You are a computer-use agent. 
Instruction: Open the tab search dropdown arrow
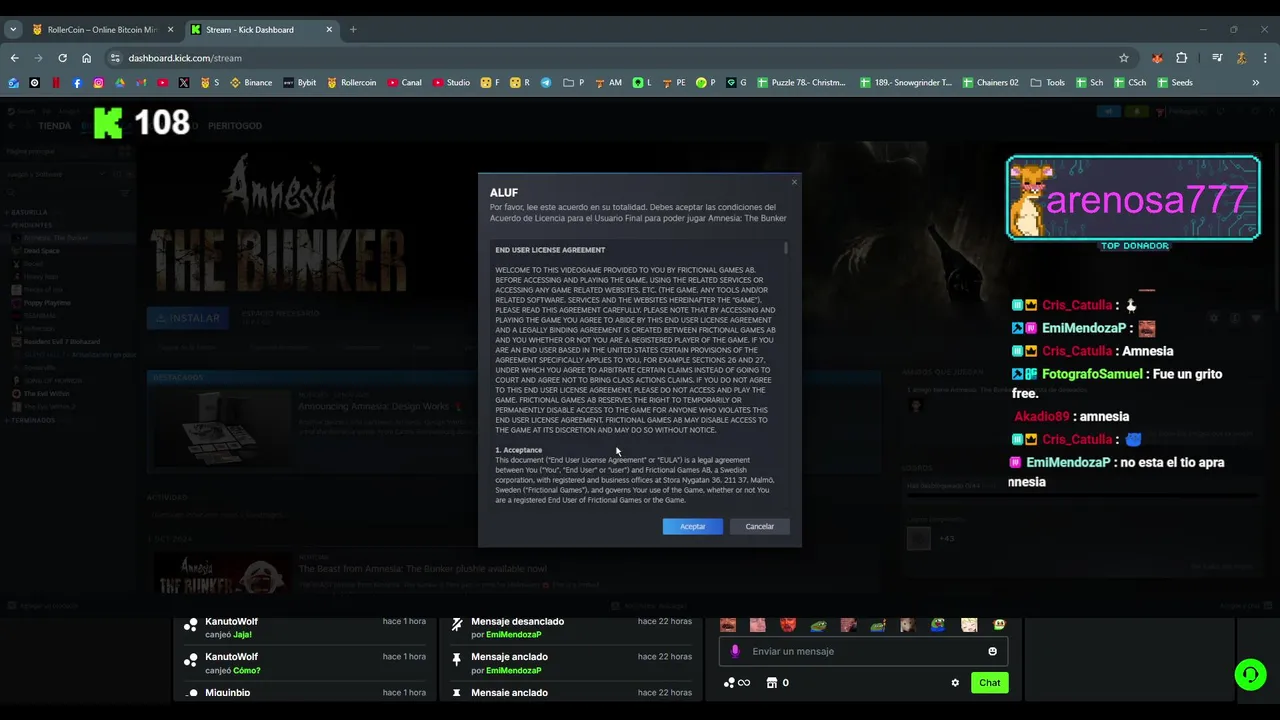[x=13, y=30]
